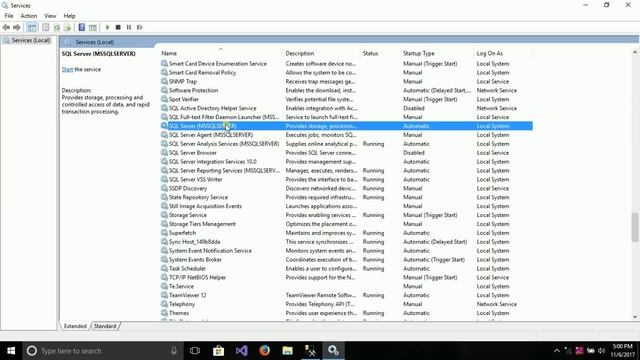Viewport: 640px width, 360px height.
Task: Open Task View on the taskbar
Action: (195, 351)
